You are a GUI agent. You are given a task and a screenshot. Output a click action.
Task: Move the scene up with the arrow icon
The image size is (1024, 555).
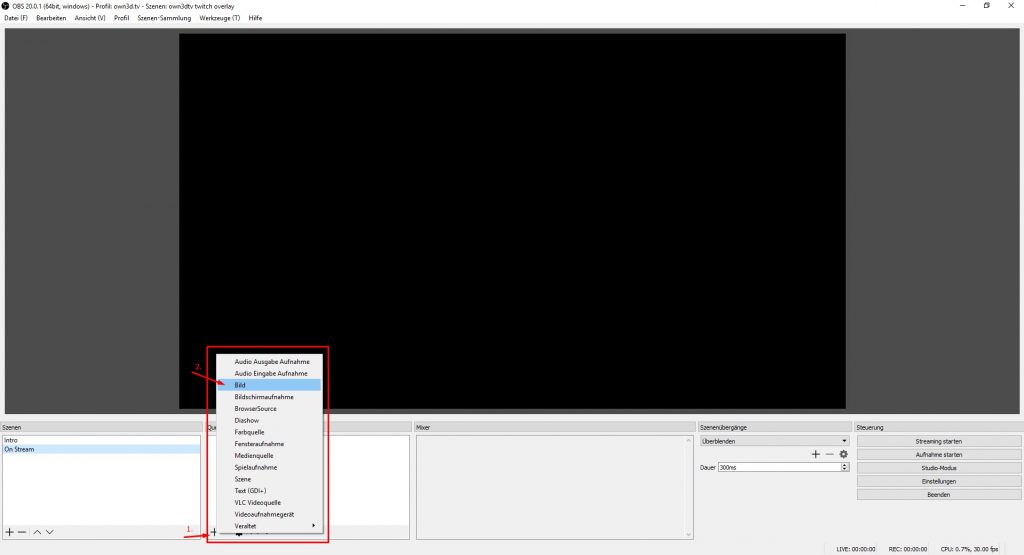point(37,532)
